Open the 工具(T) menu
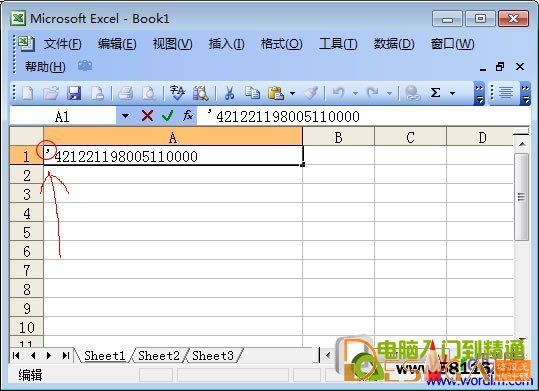The image size is (539, 391). tap(338, 44)
